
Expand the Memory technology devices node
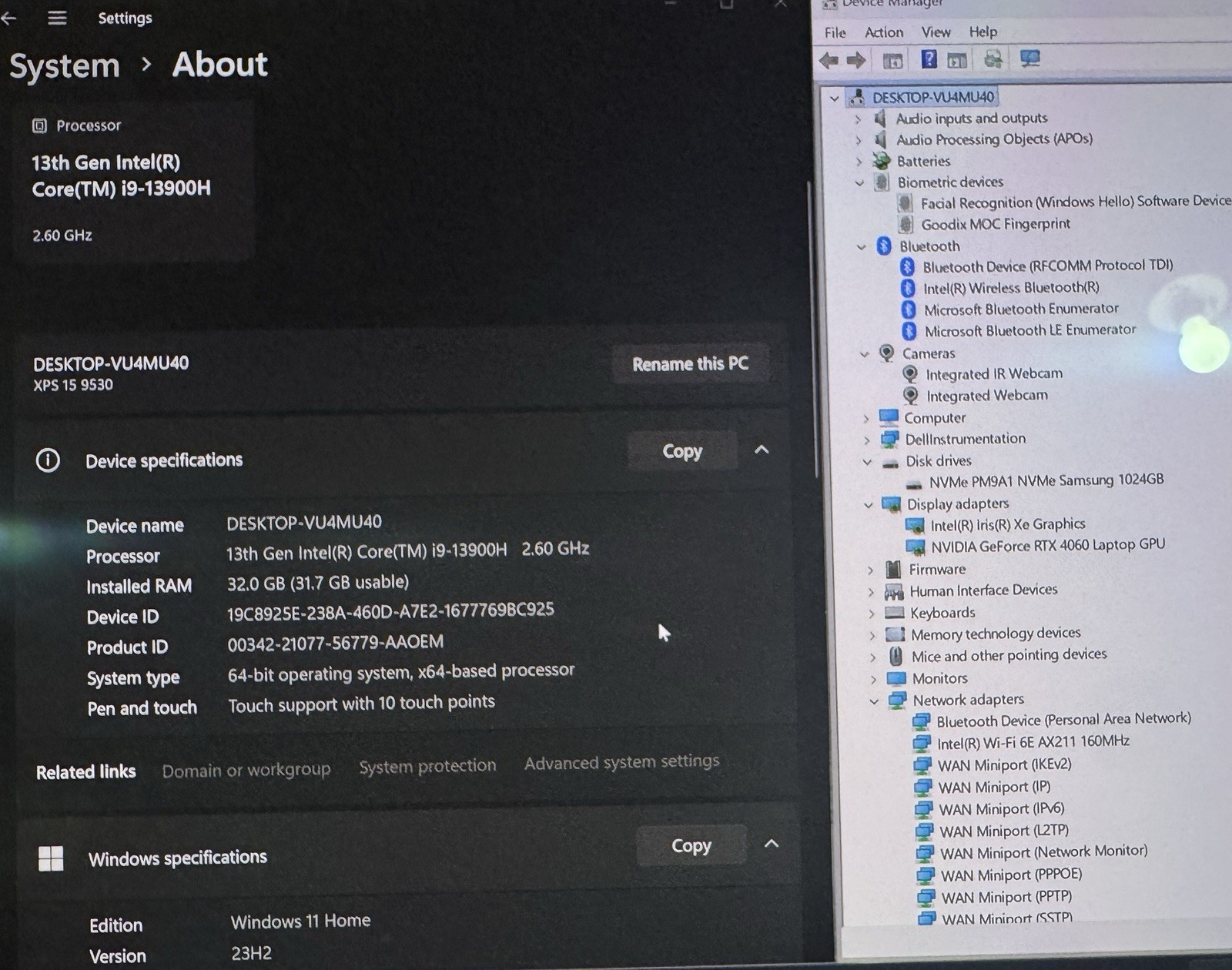pyautogui.click(x=872, y=636)
